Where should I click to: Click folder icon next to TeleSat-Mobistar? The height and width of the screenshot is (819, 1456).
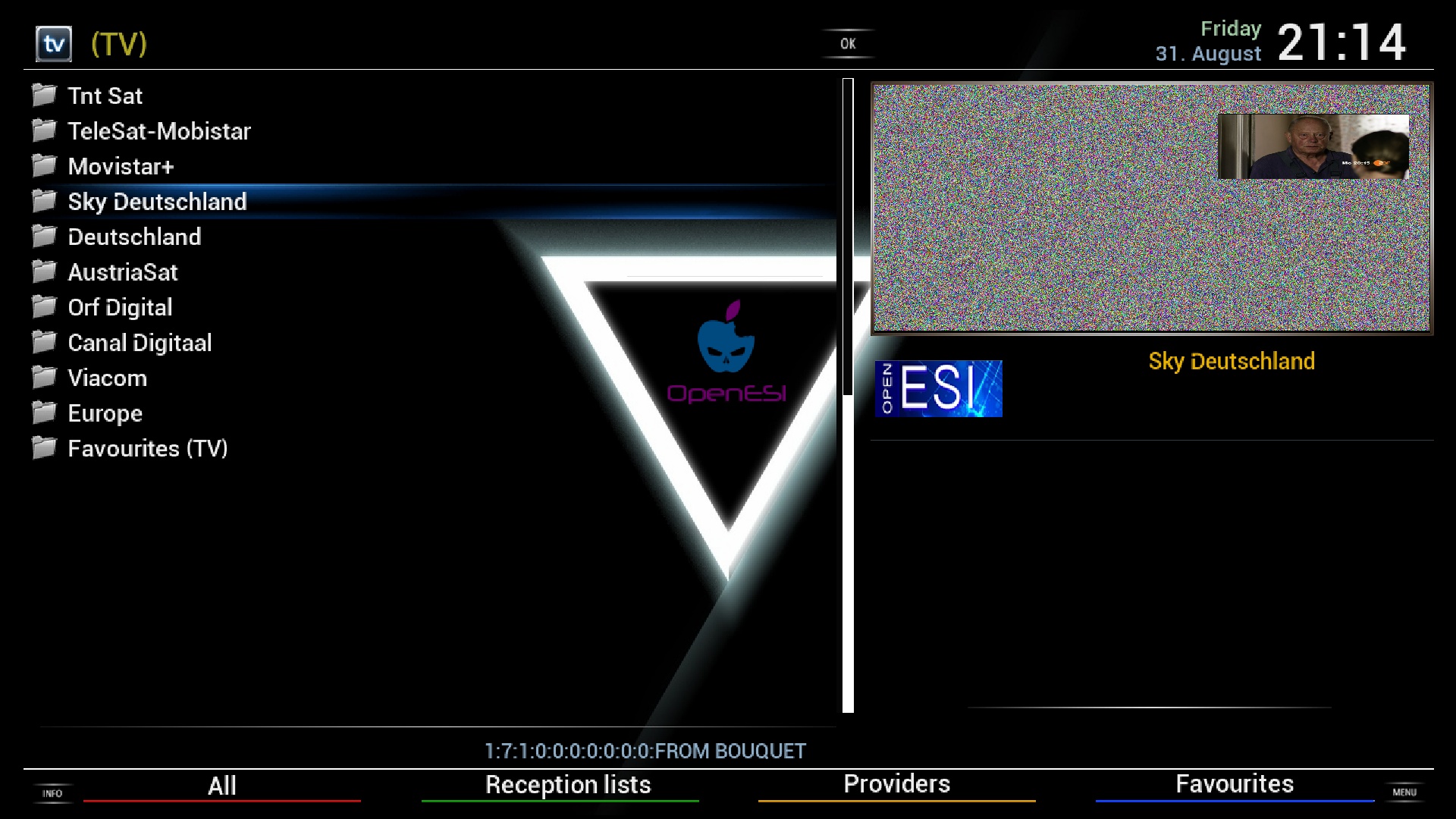(44, 130)
